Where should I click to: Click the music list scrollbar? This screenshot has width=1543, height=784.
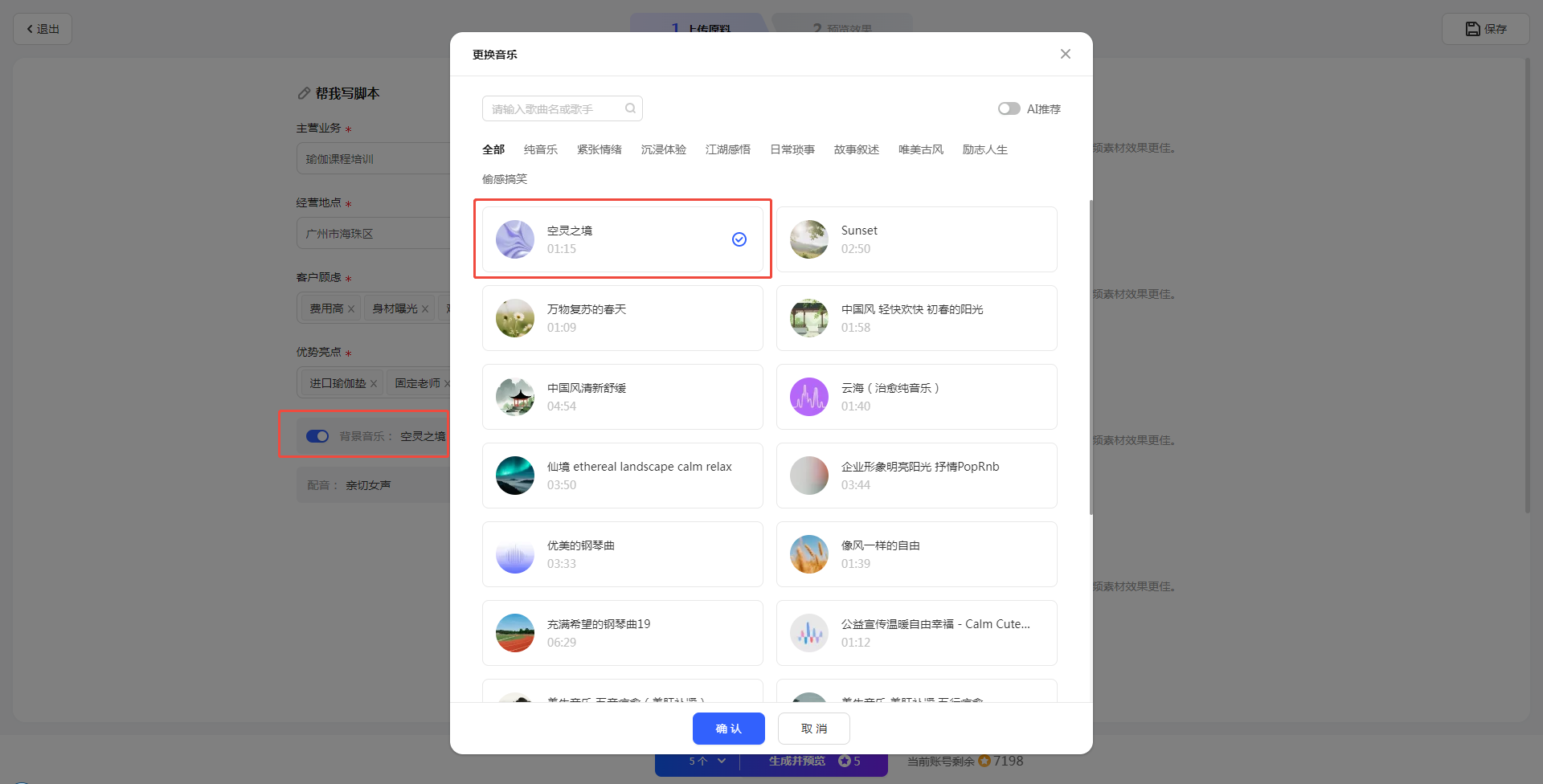1091,357
